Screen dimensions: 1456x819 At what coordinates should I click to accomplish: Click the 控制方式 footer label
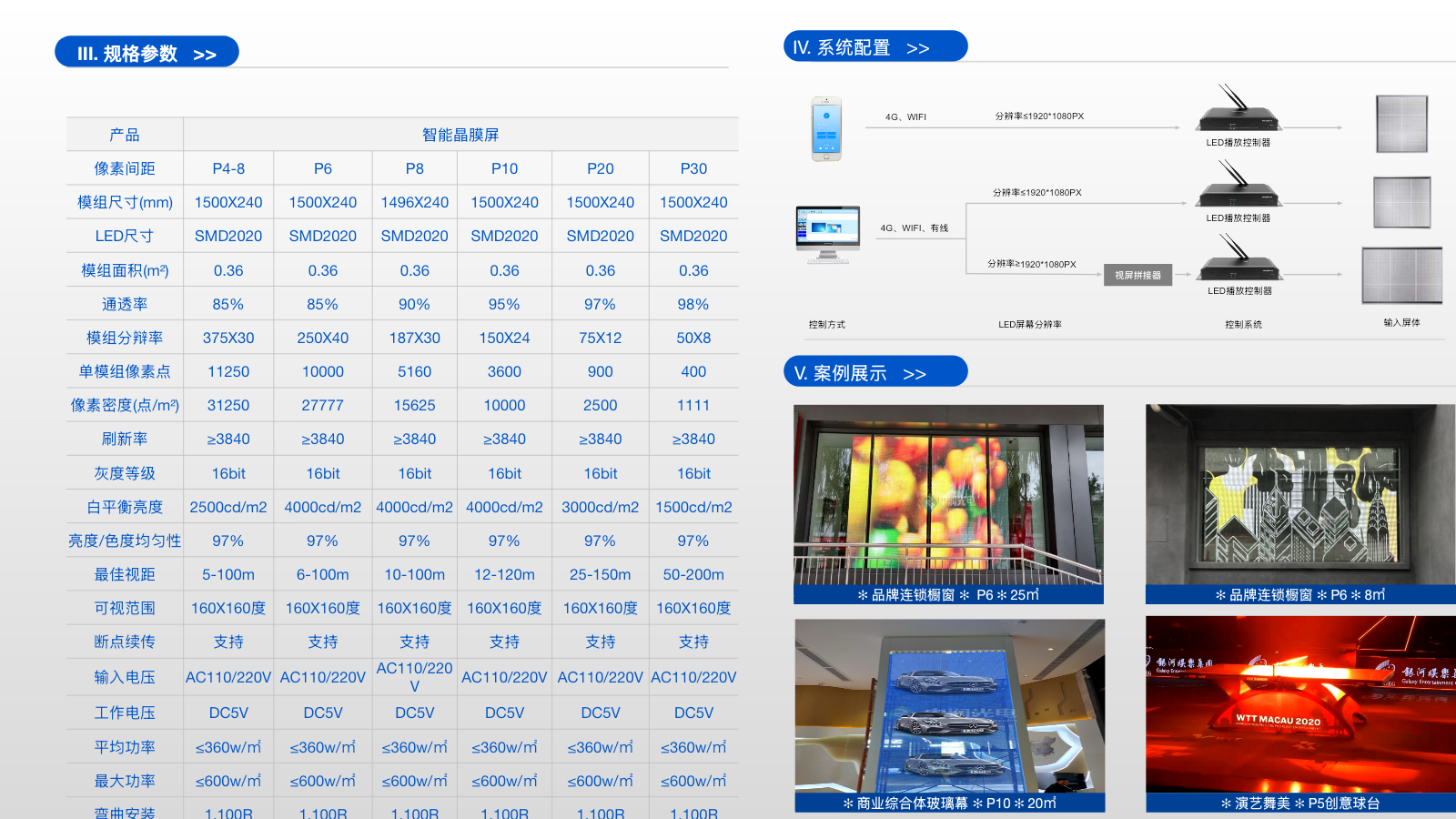(827, 325)
